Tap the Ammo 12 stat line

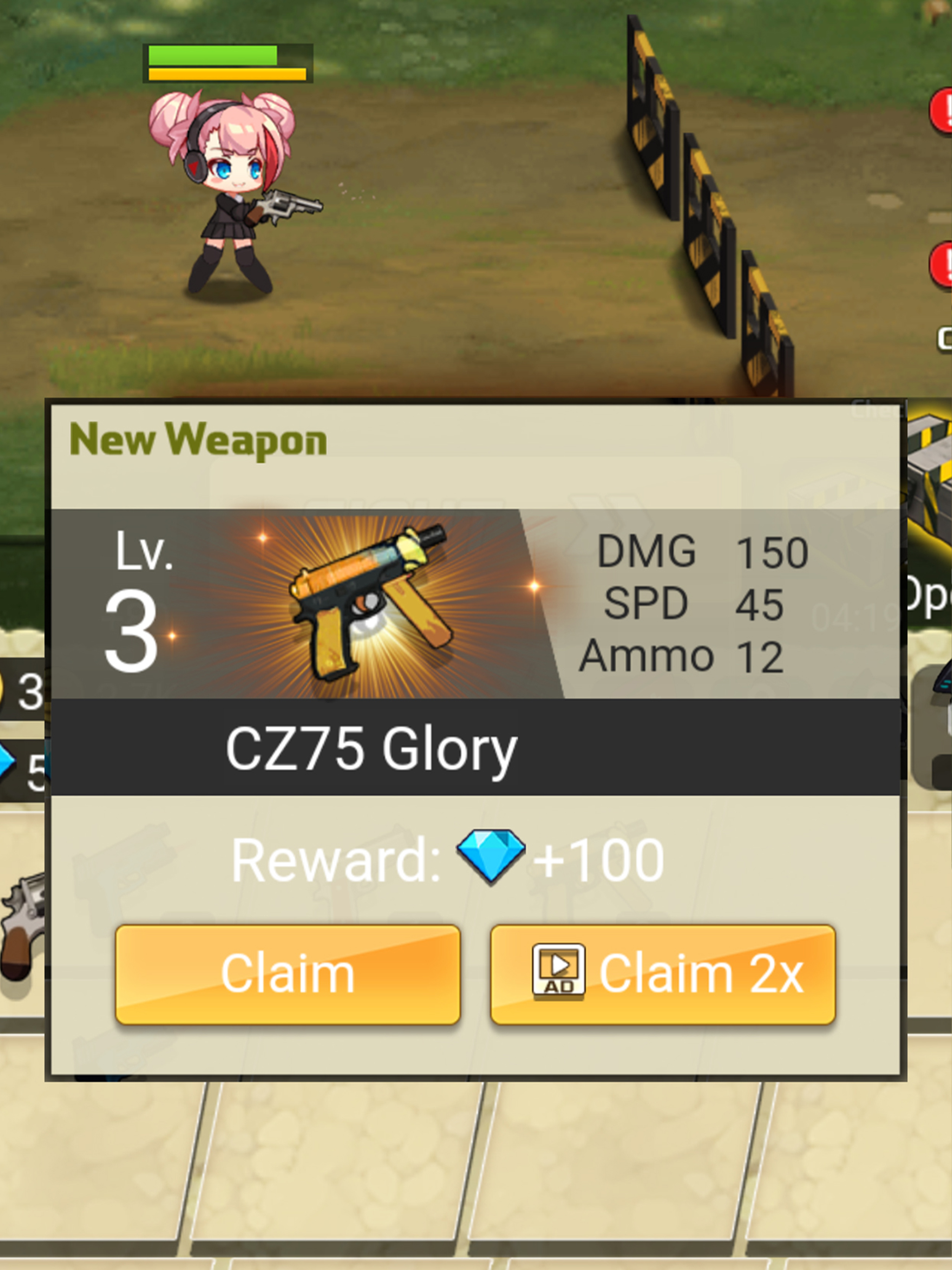pyautogui.click(x=681, y=656)
